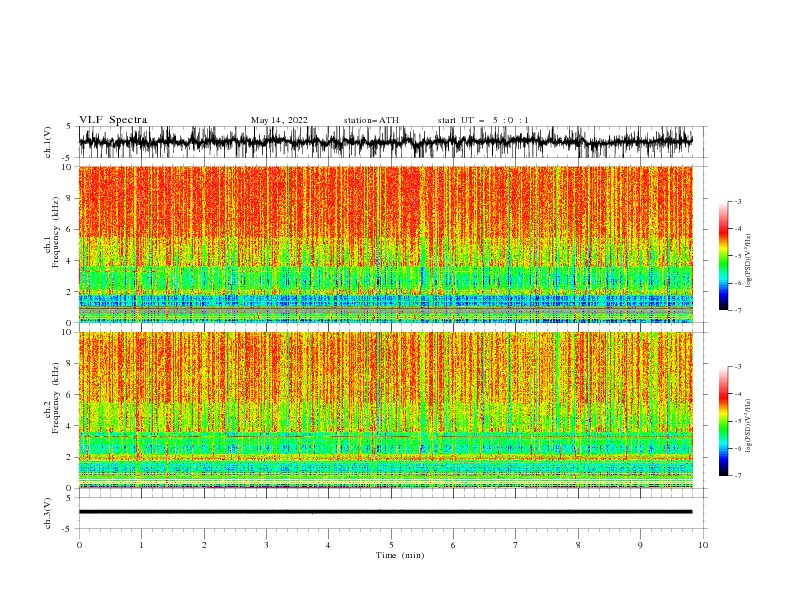Click the time axis tick label '0'
Image resolution: width=792 pixels, height=612 pixels.
(79, 545)
